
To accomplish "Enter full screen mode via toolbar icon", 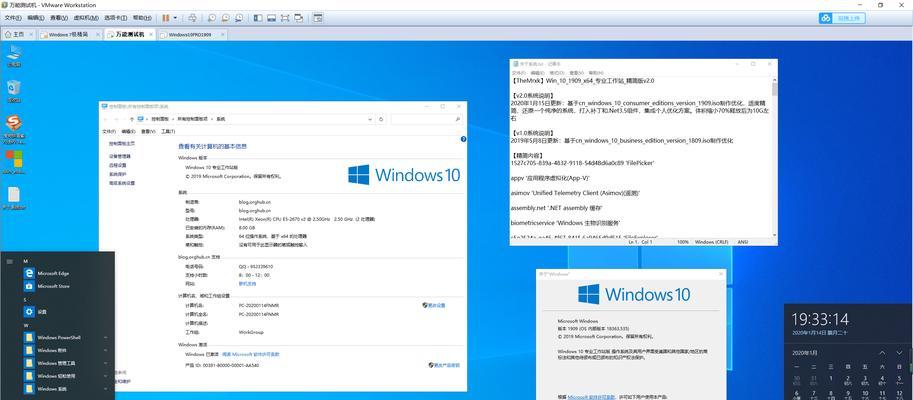I will point(285,18).
